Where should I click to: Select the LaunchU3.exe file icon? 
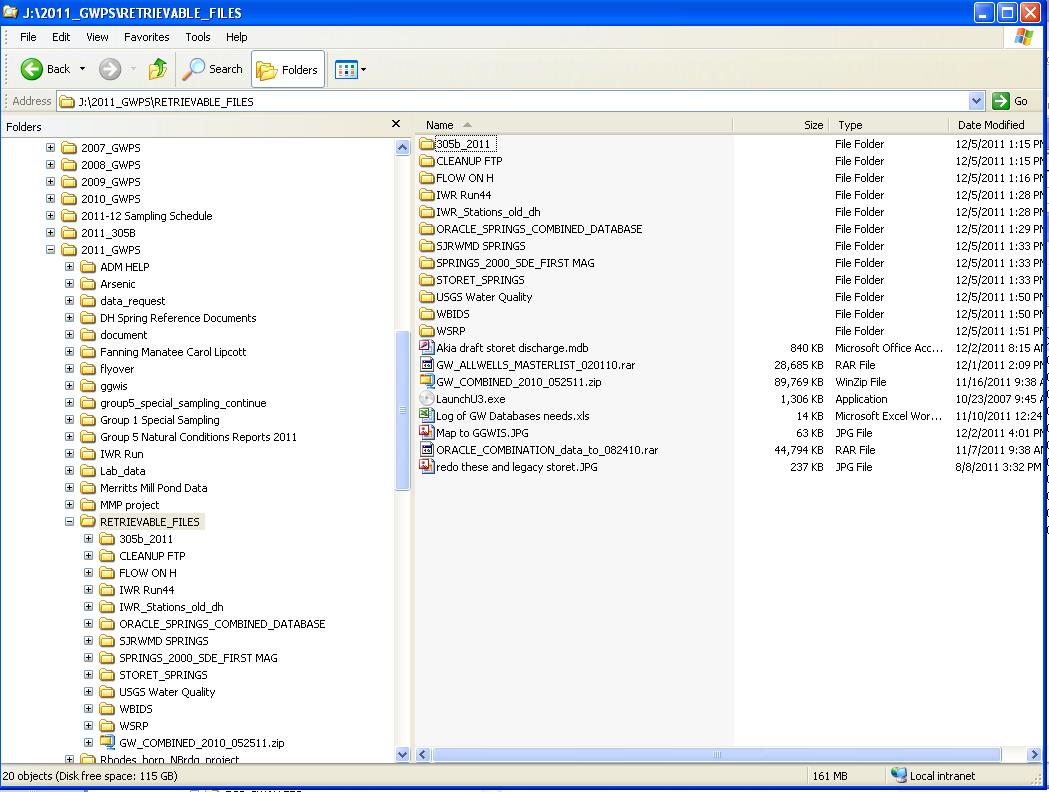tap(426, 399)
